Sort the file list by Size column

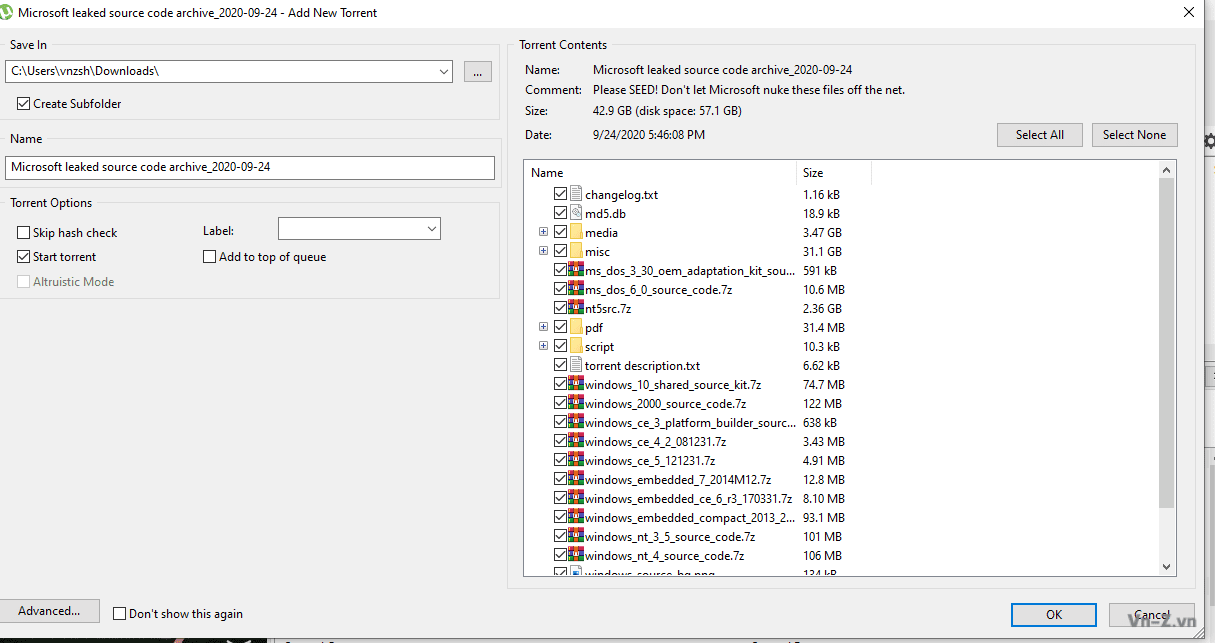(833, 173)
